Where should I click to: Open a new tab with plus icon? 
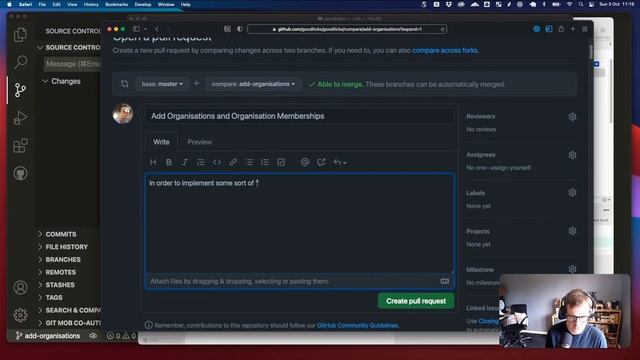coord(573,29)
